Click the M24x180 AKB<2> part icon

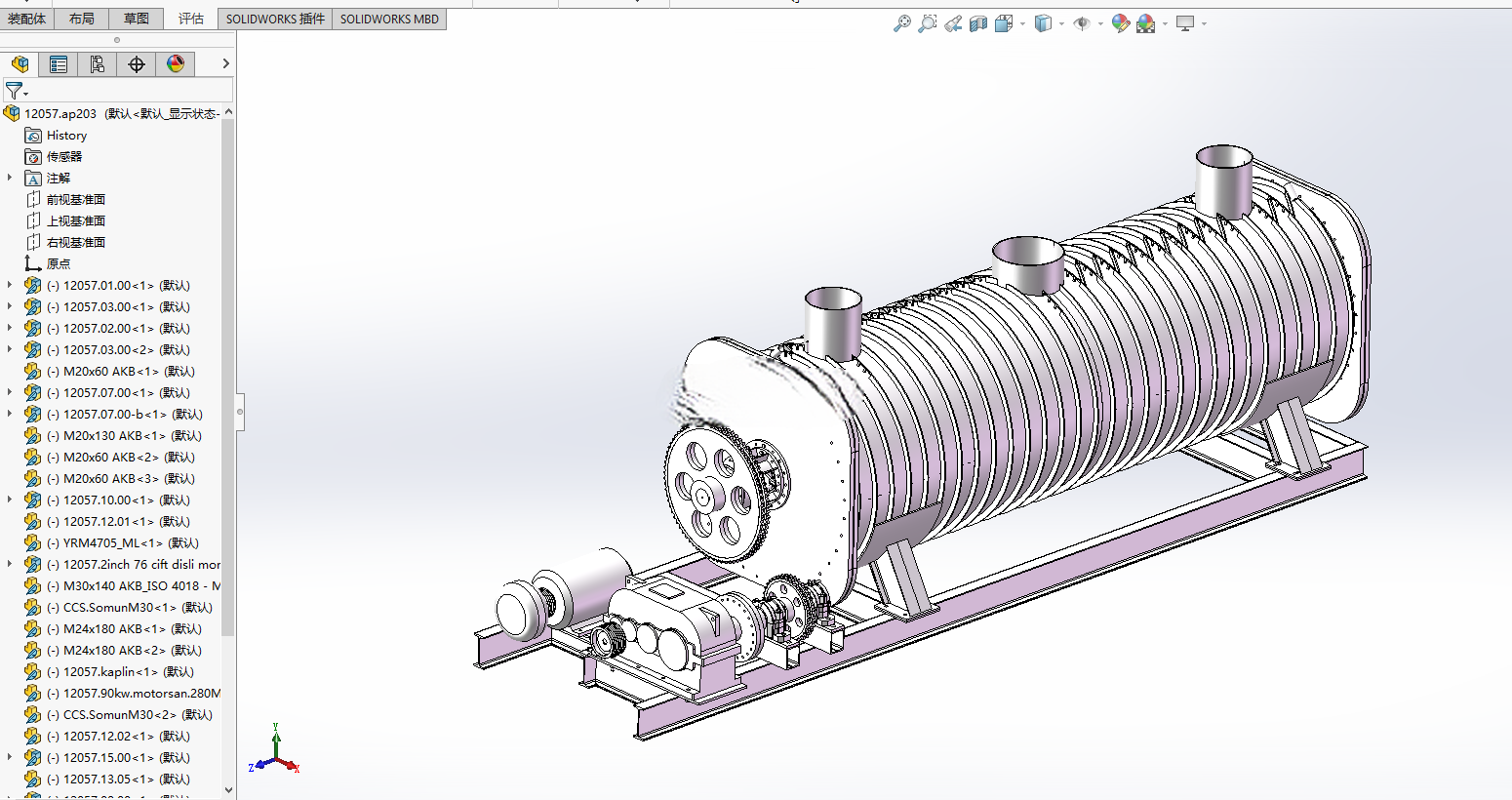click(33, 651)
